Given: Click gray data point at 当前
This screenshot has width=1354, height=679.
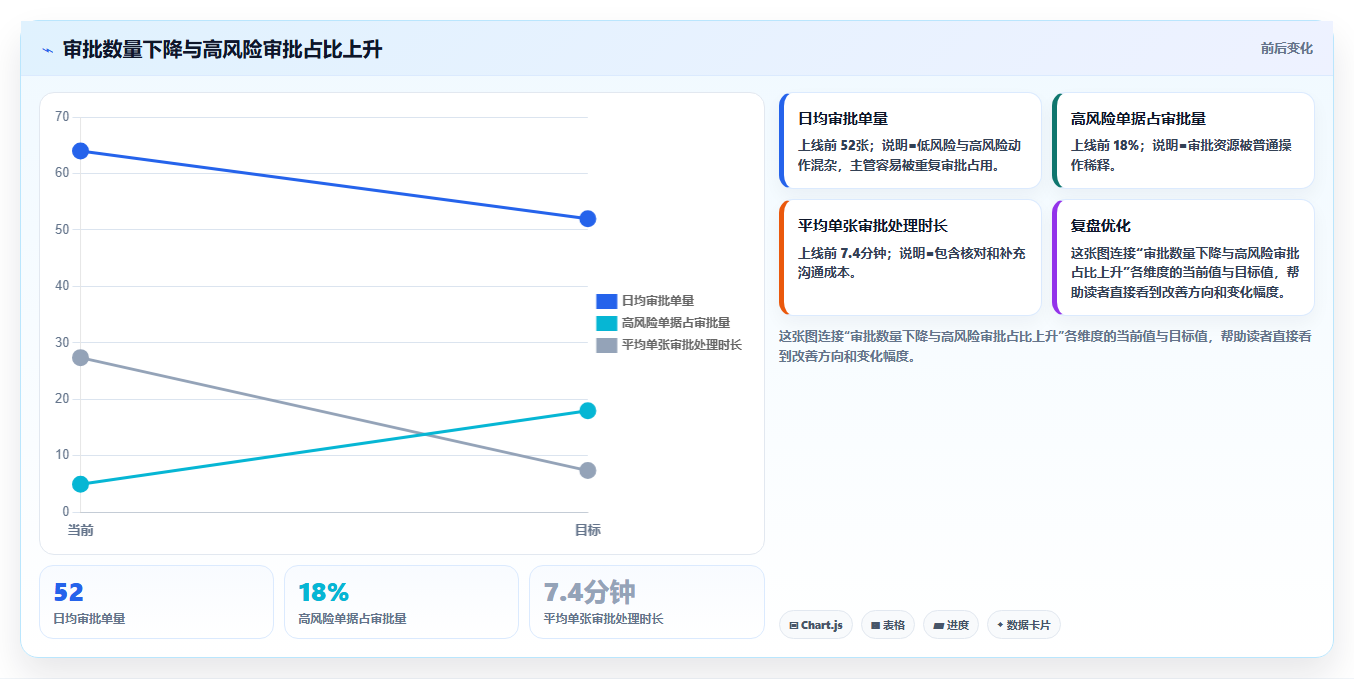Looking at the screenshot, I should (81, 357).
